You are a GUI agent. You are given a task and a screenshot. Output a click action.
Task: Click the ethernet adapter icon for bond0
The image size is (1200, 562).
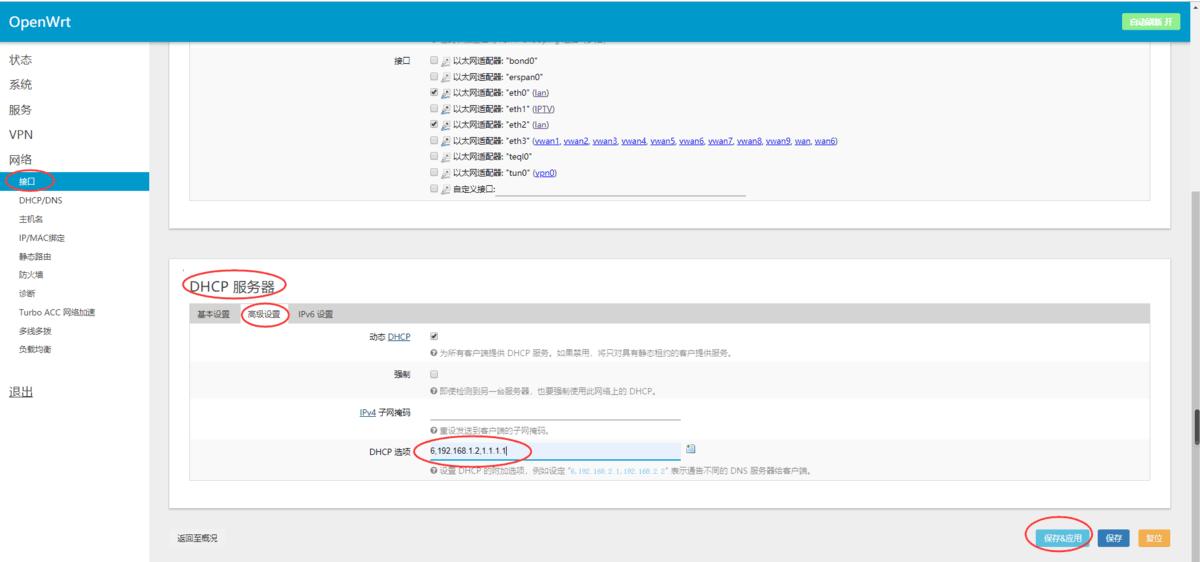[x=446, y=61]
